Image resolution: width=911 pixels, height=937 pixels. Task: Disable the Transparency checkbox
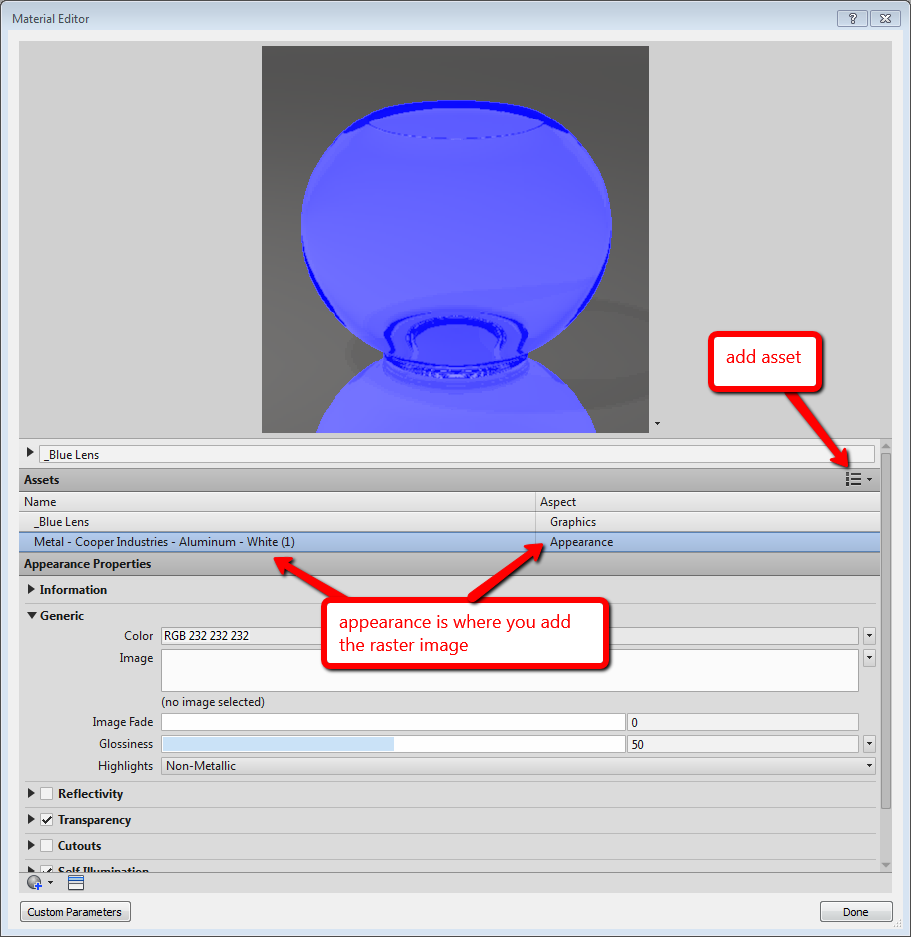pos(46,820)
